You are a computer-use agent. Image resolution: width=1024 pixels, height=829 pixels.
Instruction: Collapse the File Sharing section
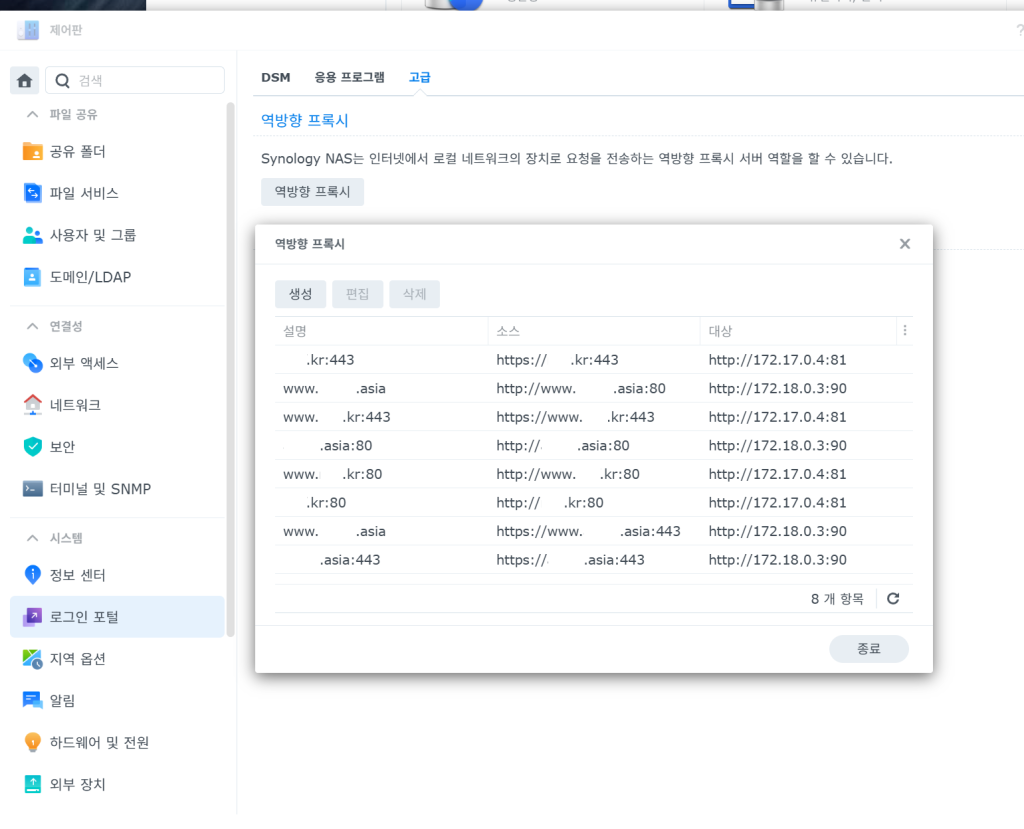[33, 115]
